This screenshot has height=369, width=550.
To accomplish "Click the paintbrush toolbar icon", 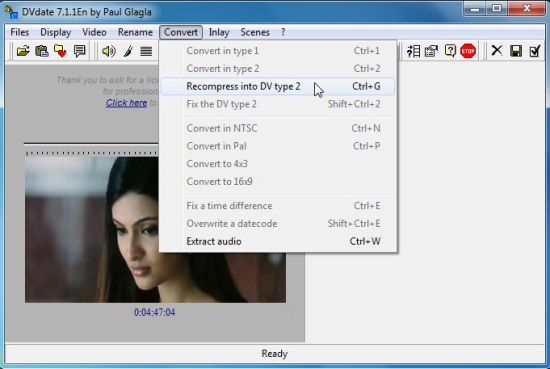I will [x=128, y=51].
